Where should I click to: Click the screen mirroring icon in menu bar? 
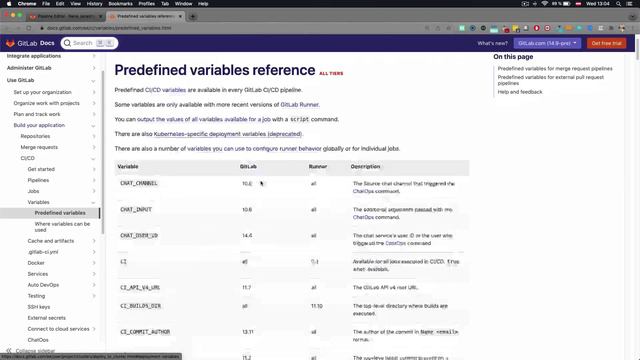[525, 4]
